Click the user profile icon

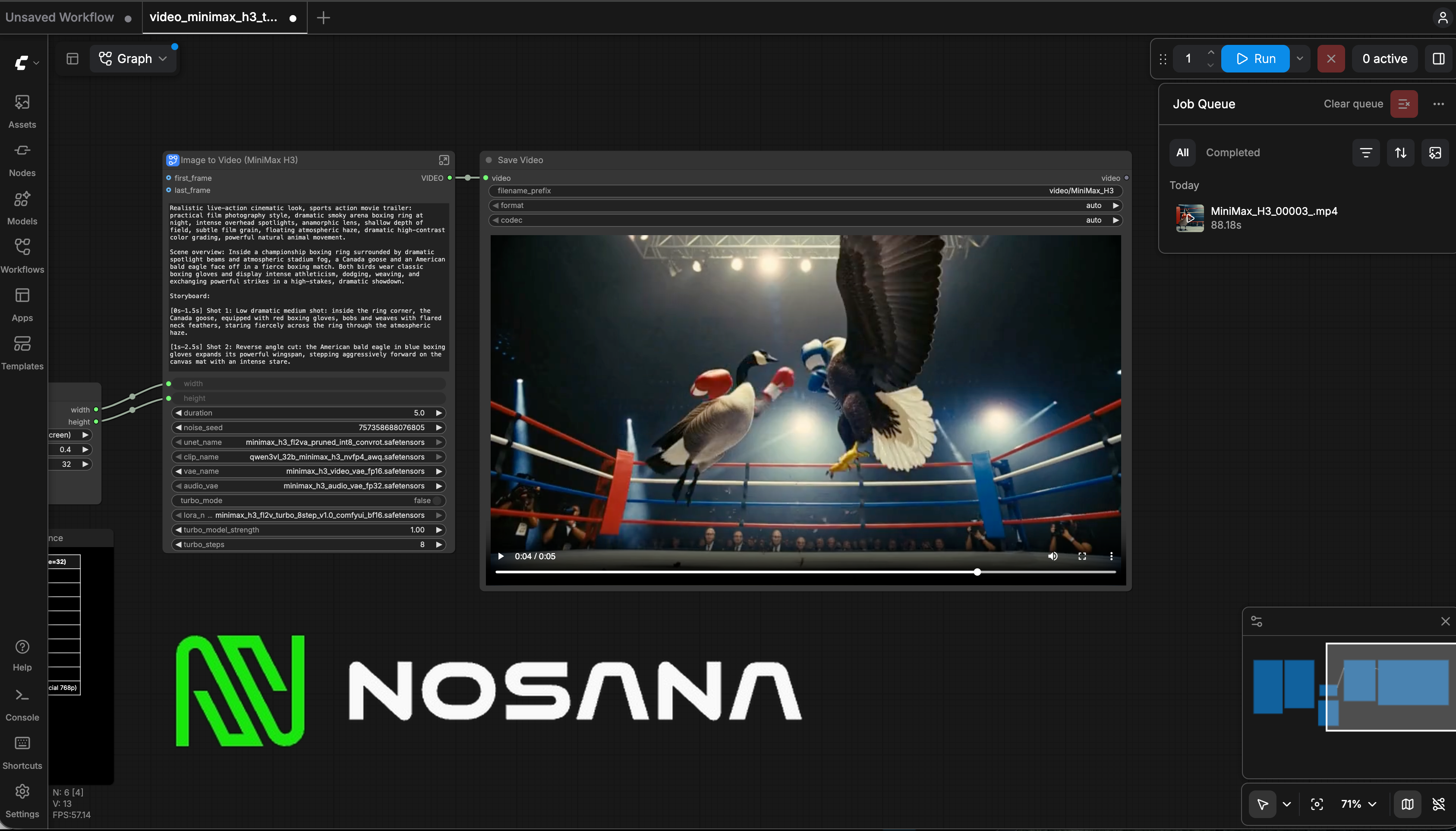click(x=1442, y=18)
